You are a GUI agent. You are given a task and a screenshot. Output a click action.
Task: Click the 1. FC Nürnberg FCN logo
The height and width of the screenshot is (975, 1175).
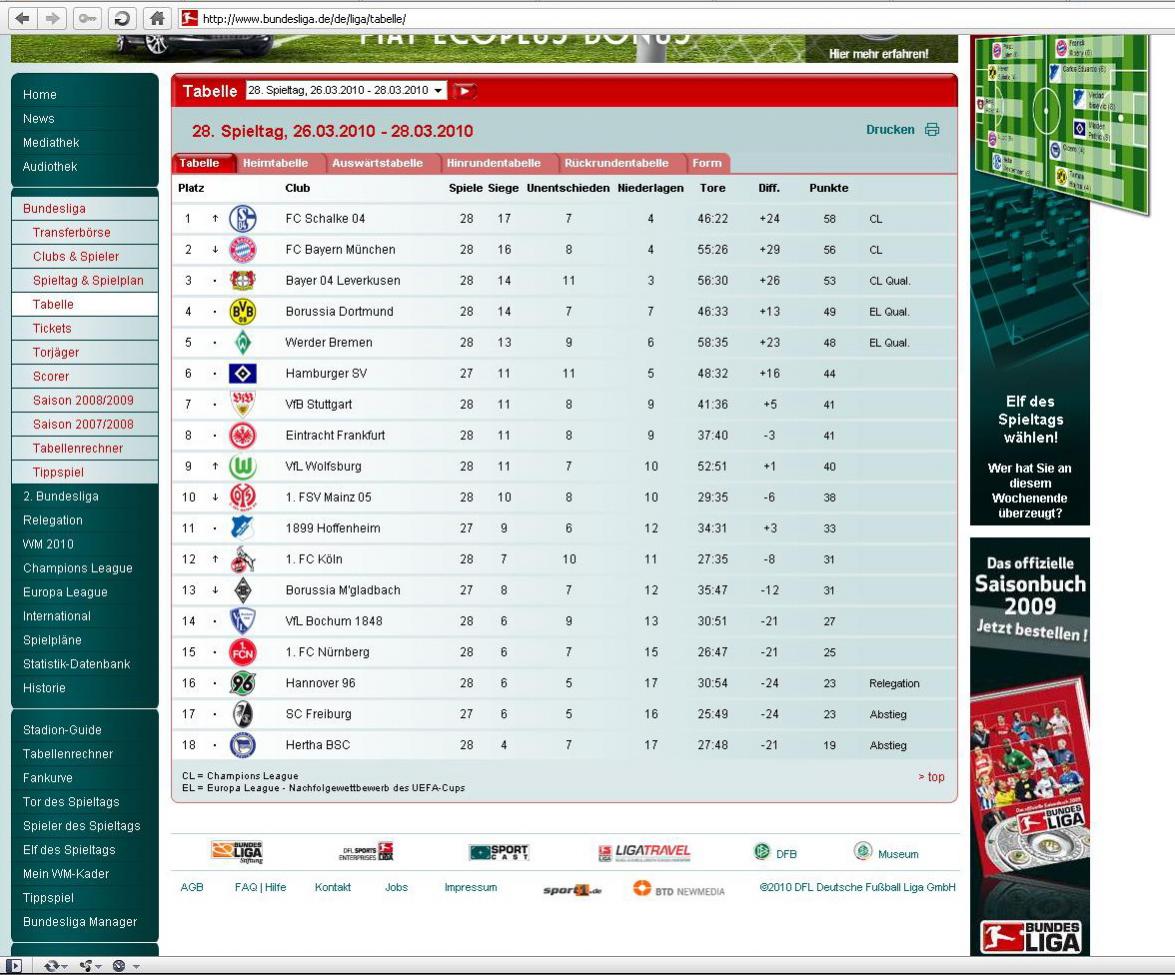point(243,652)
